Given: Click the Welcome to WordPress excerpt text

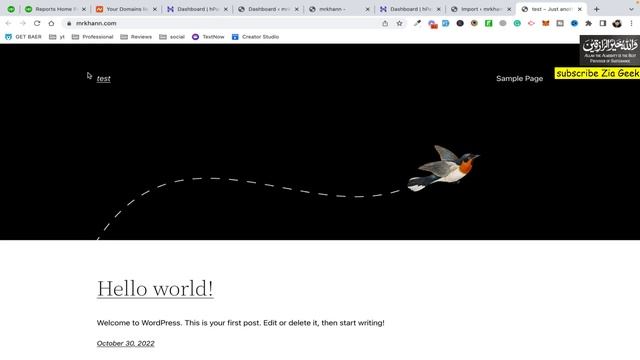Looking at the screenshot, I should [x=240, y=323].
